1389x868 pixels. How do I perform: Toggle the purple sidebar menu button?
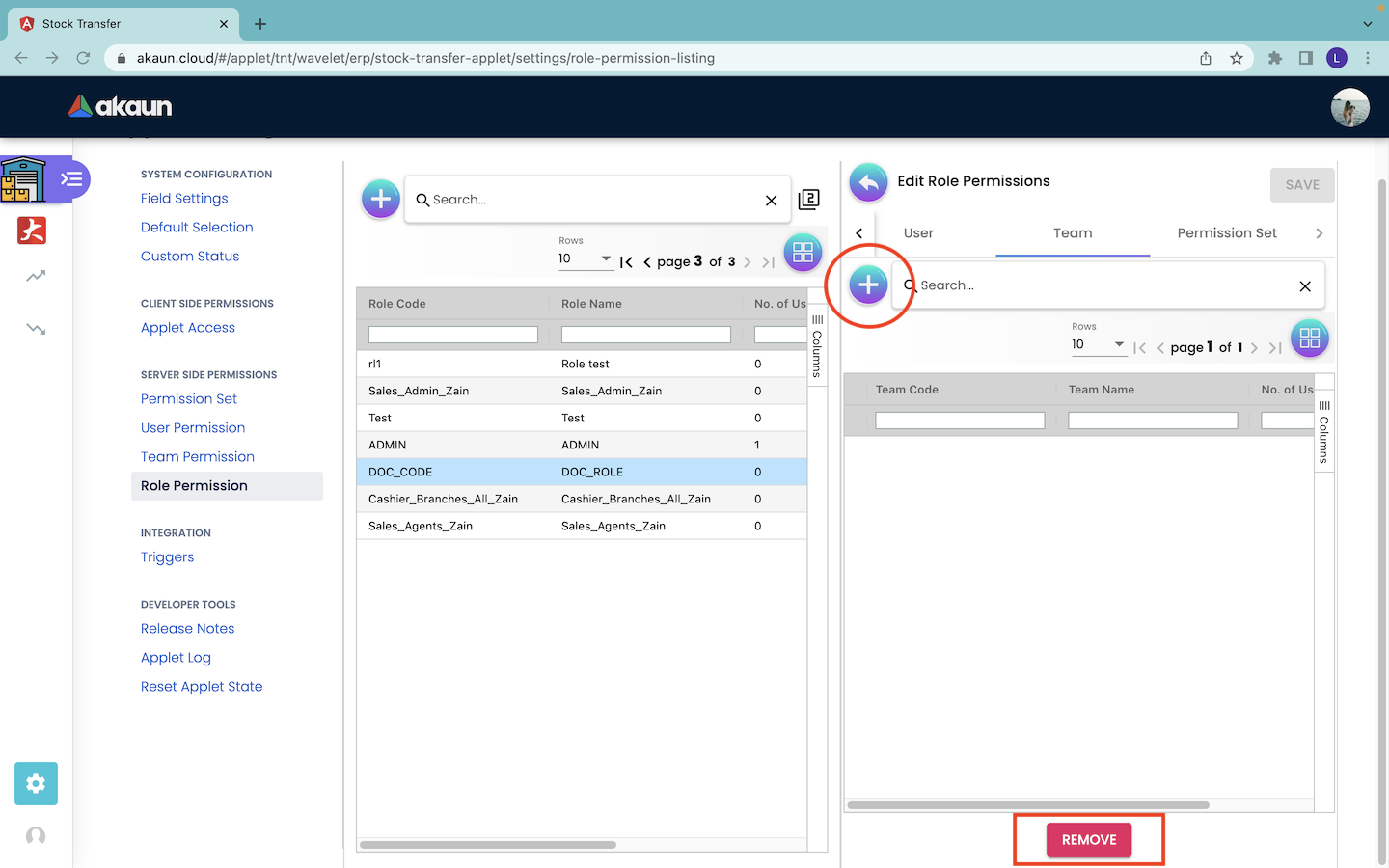(x=71, y=179)
